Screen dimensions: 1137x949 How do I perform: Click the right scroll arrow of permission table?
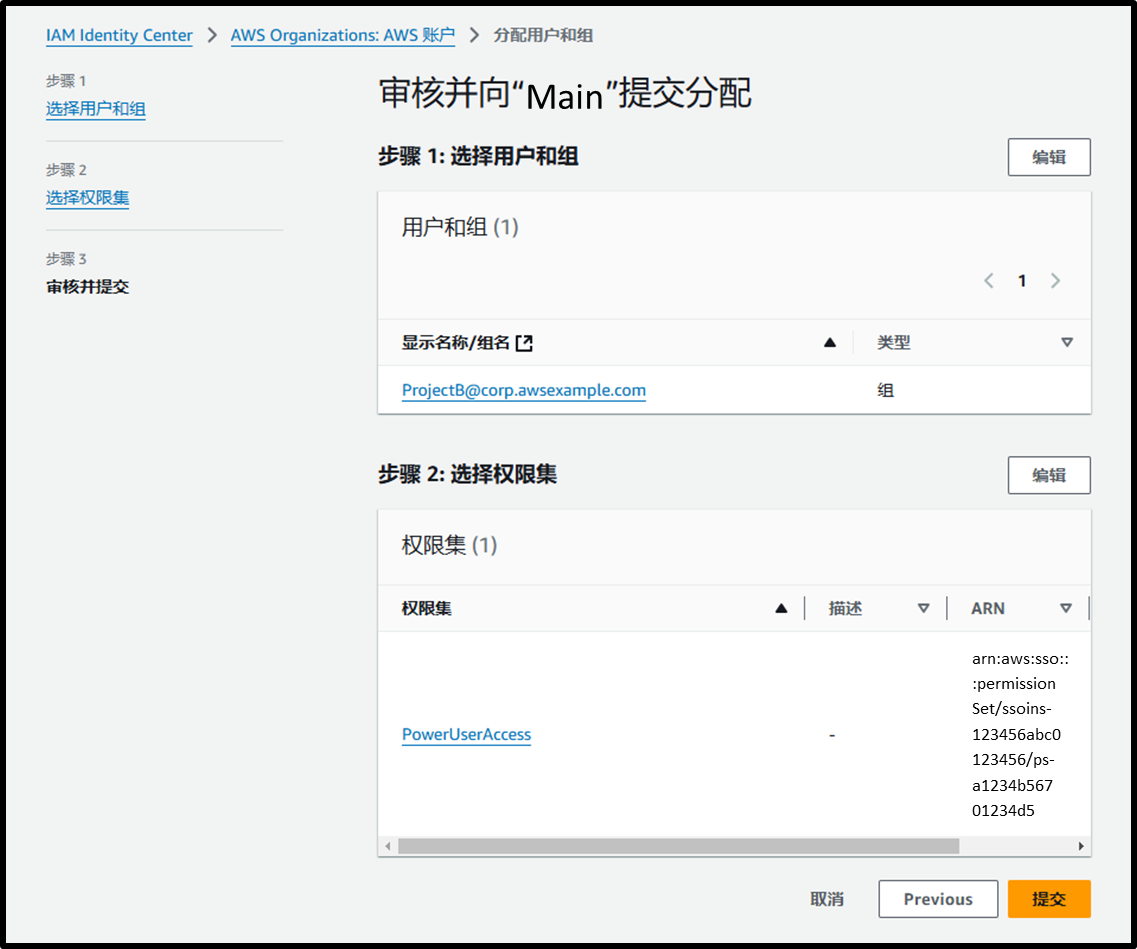pyautogui.click(x=1080, y=846)
